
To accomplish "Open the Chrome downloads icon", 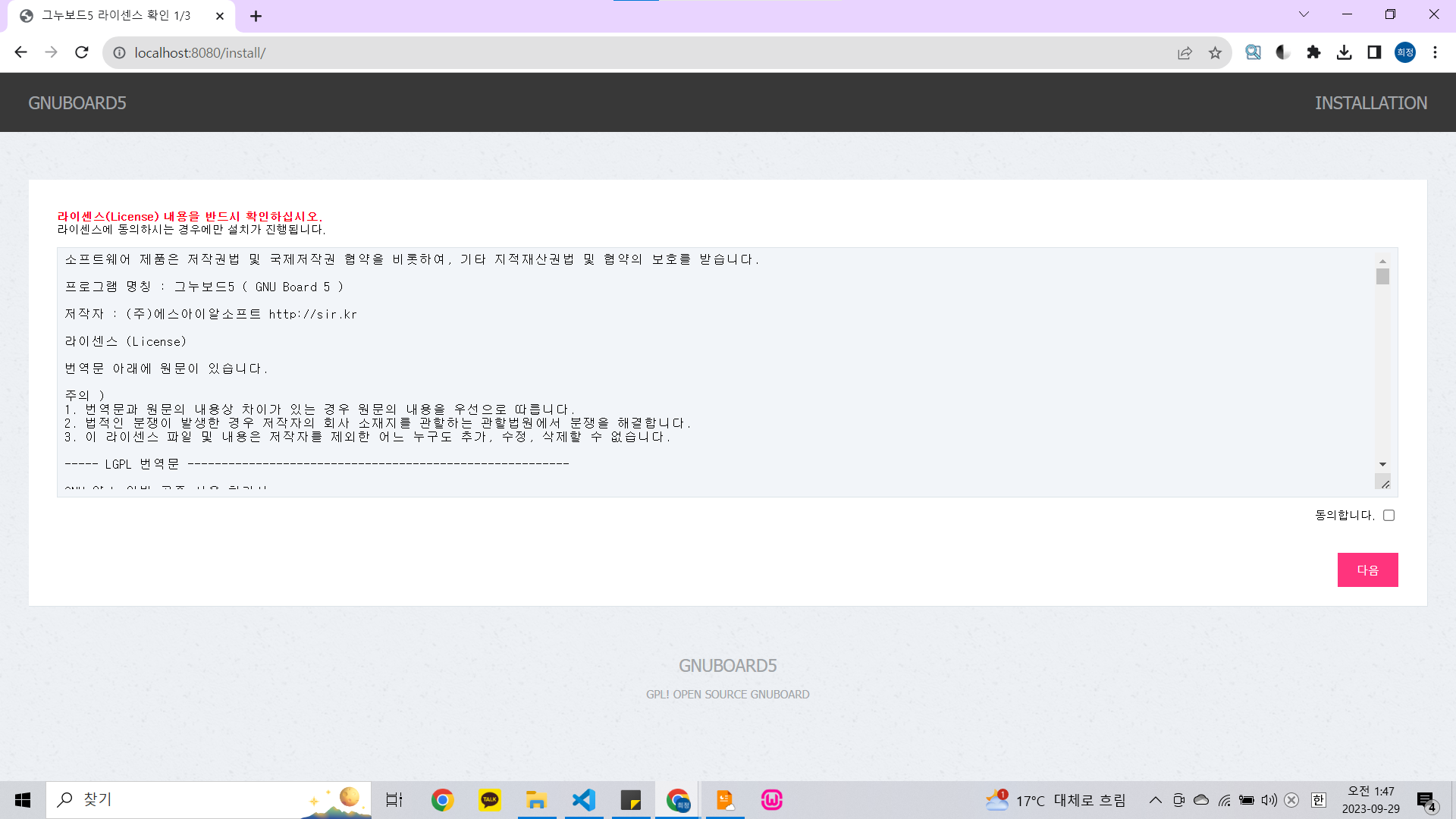I will pyautogui.click(x=1344, y=52).
